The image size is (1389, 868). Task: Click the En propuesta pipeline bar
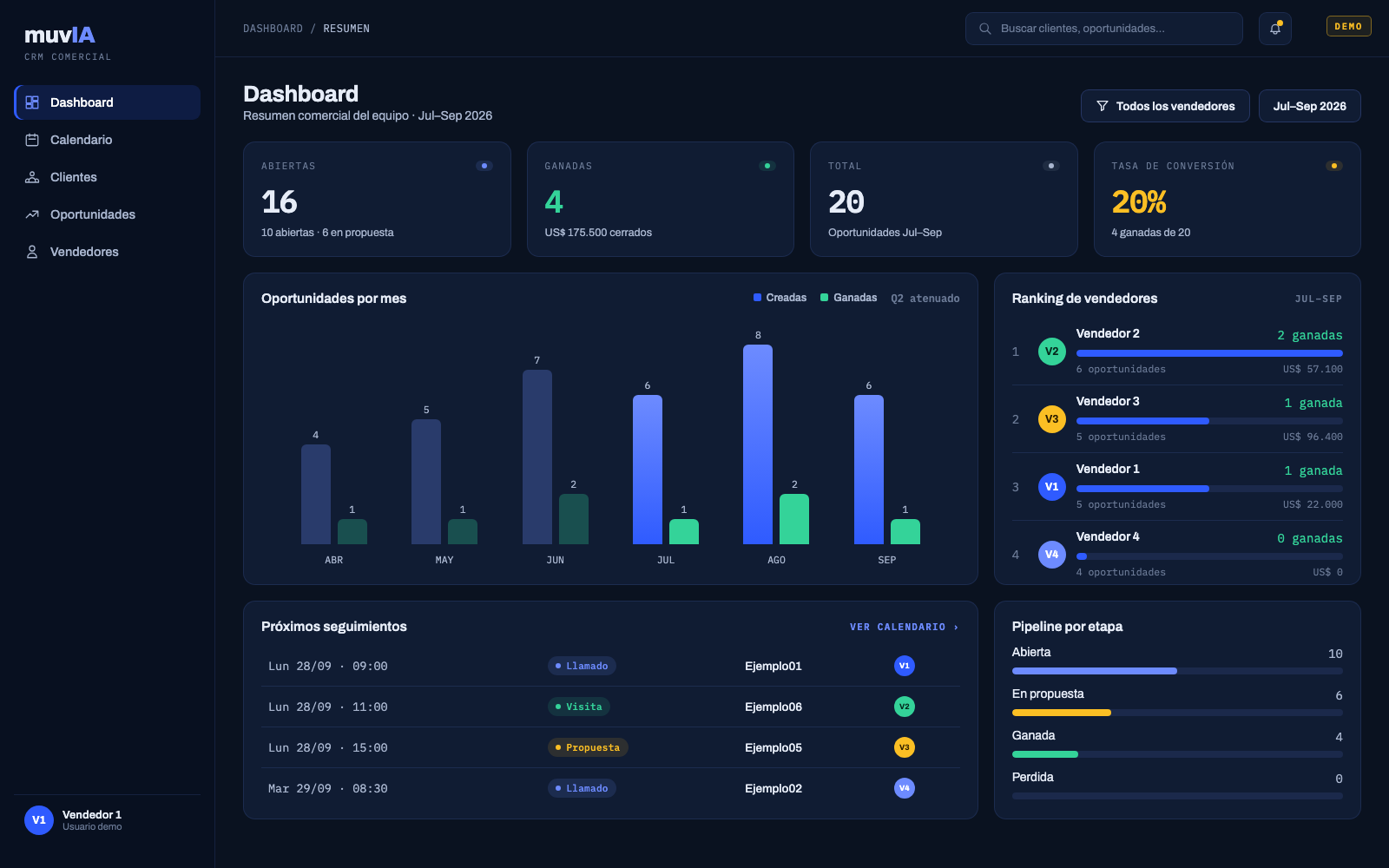point(1177,713)
